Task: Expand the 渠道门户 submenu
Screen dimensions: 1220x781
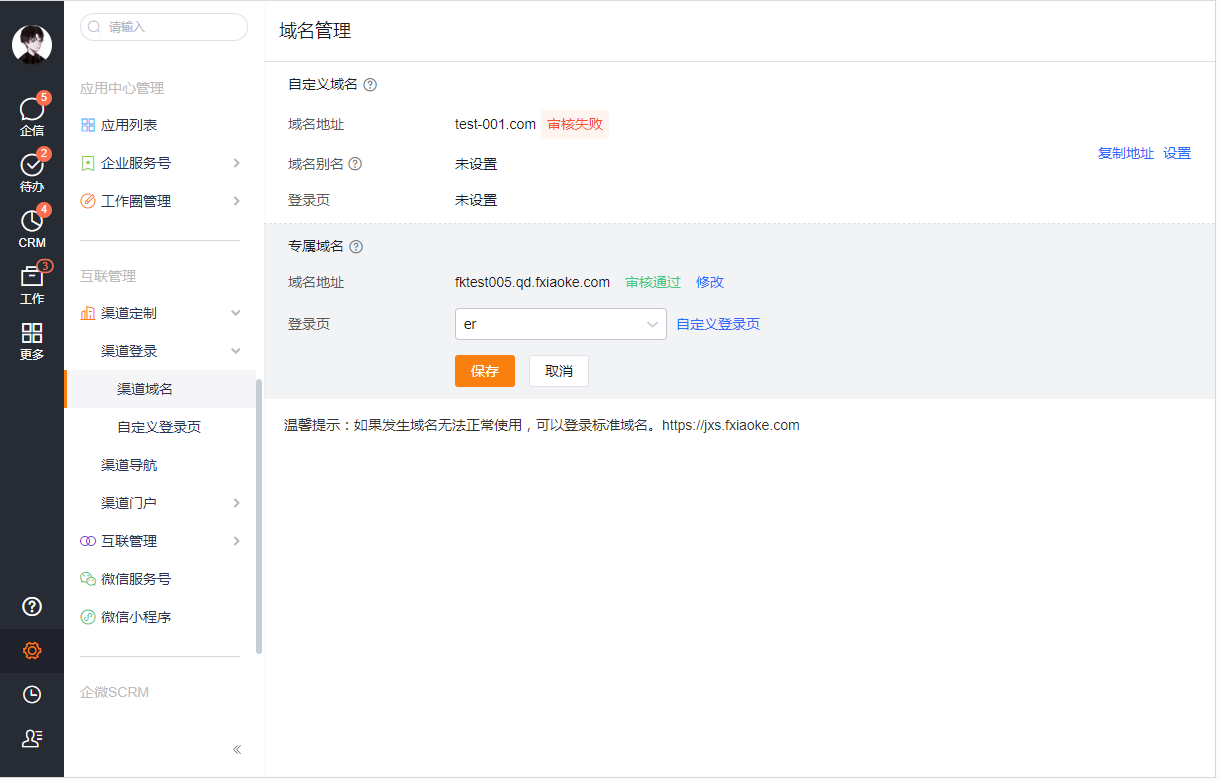Action: pyautogui.click(x=236, y=503)
